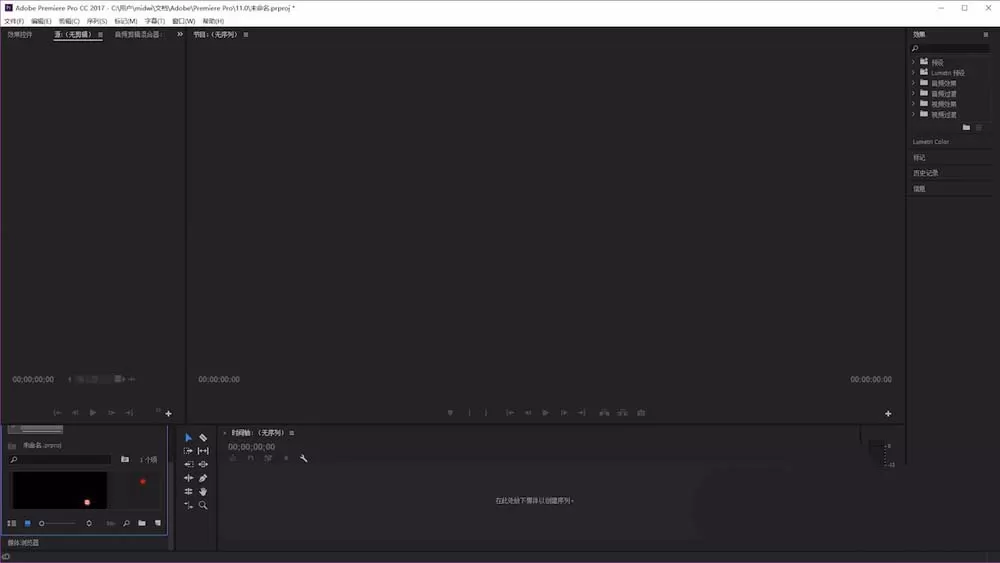Play in the source monitor
1000x563 pixels.
(93, 413)
